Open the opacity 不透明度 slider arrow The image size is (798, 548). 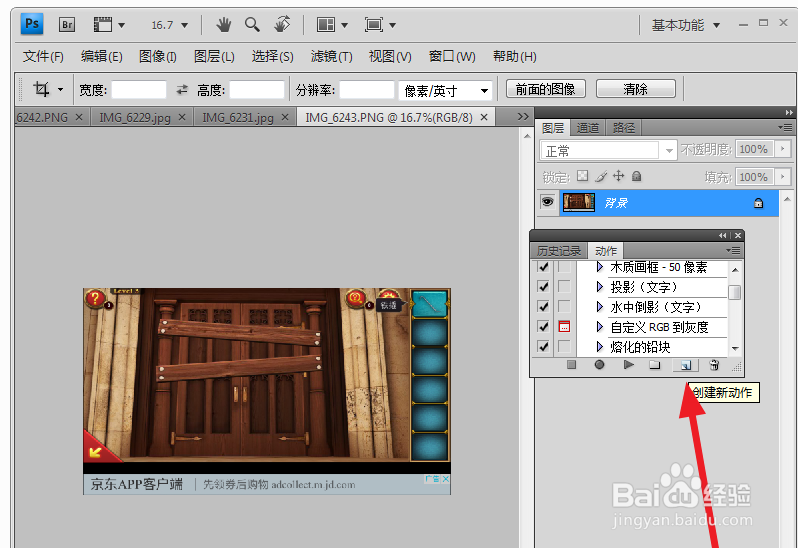(783, 149)
